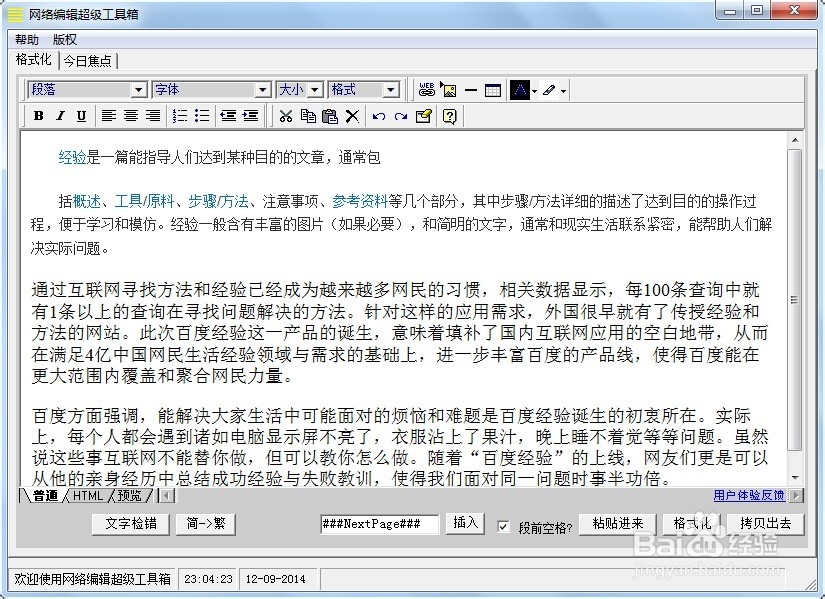Align text to the right
The height and width of the screenshot is (599, 825).
pos(153,116)
